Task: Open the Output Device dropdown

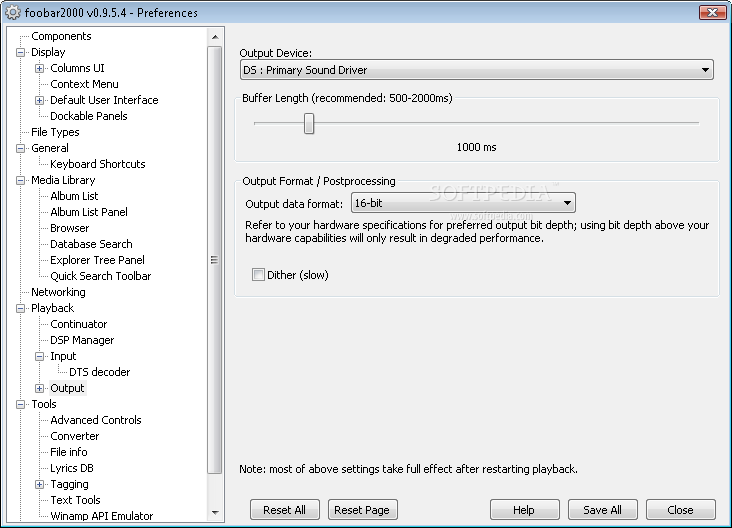Action: pos(476,70)
